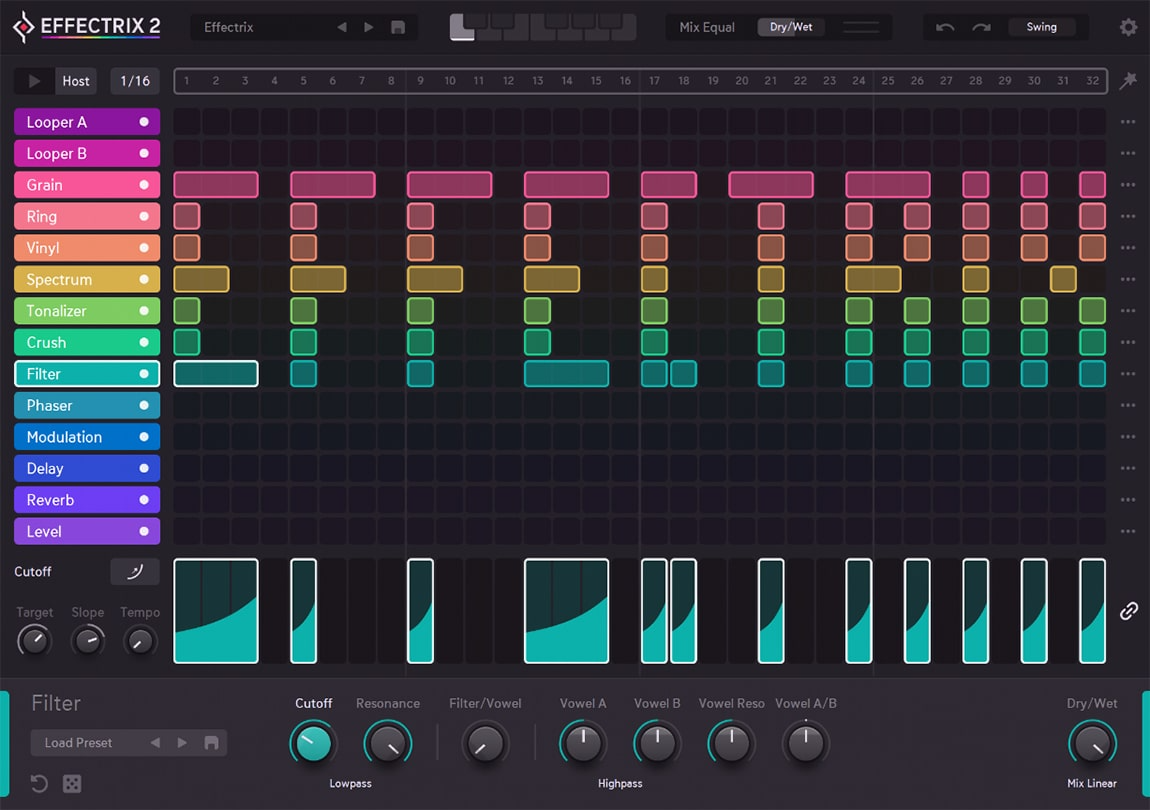1150x810 pixels.
Task: Toggle the Grain effect power dot
Action: [x=144, y=185]
